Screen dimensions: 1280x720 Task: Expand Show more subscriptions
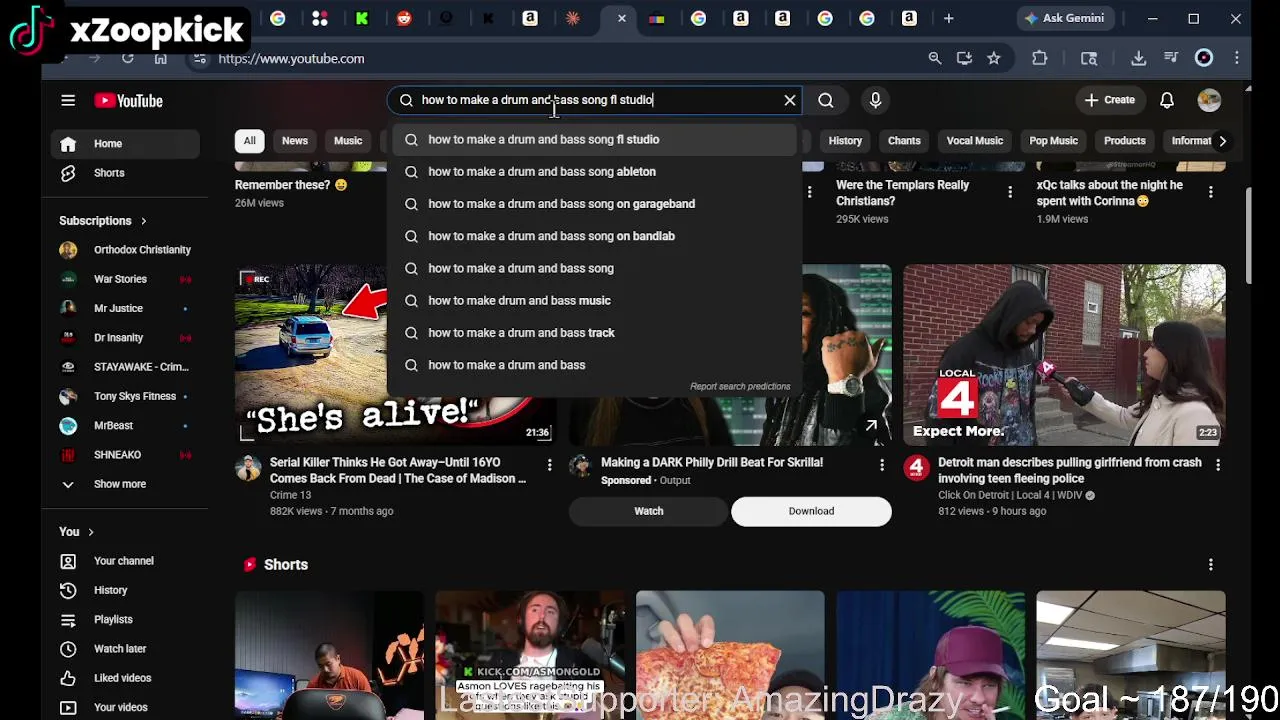[125, 484]
